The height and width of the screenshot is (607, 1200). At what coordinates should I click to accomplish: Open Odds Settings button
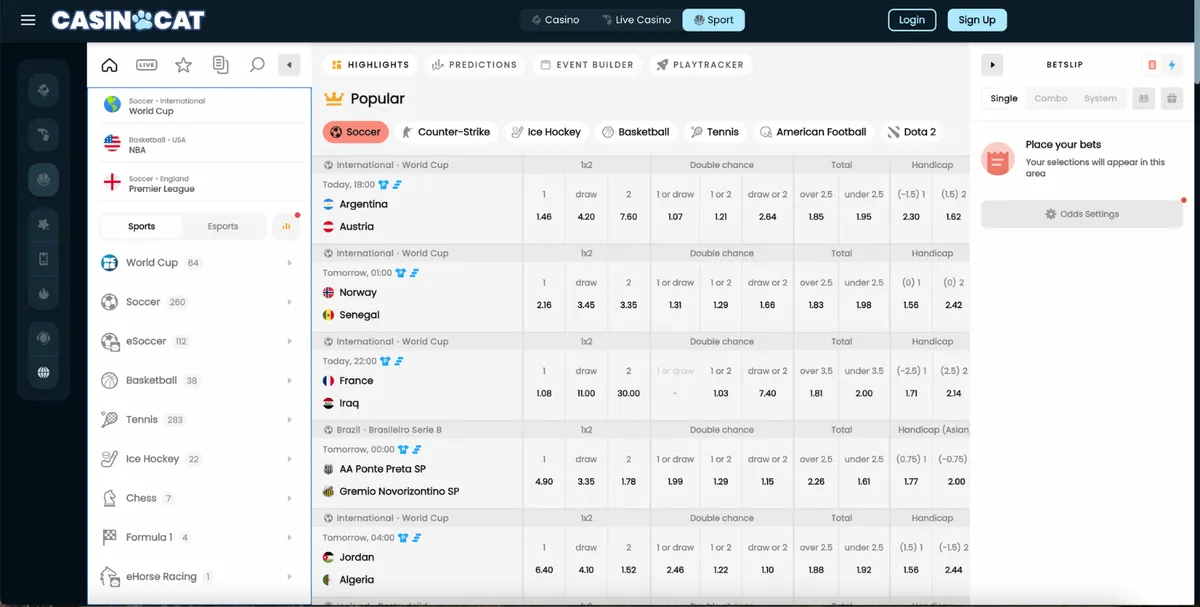point(1081,214)
